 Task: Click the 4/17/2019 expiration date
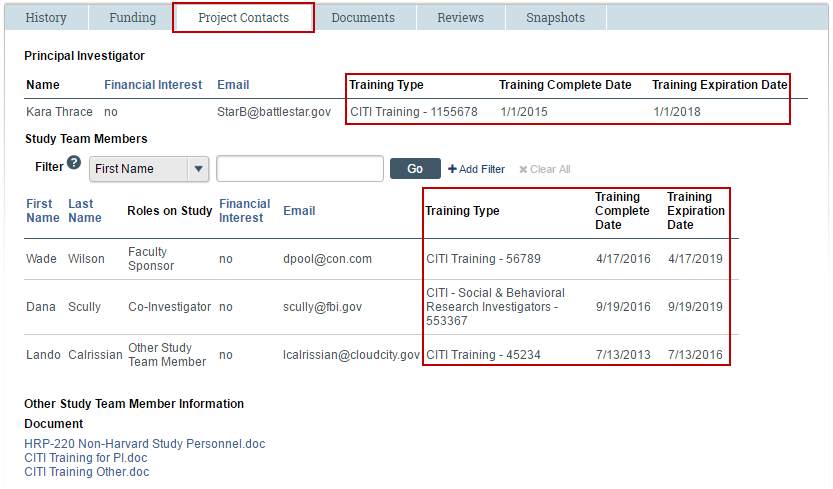pos(695,259)
